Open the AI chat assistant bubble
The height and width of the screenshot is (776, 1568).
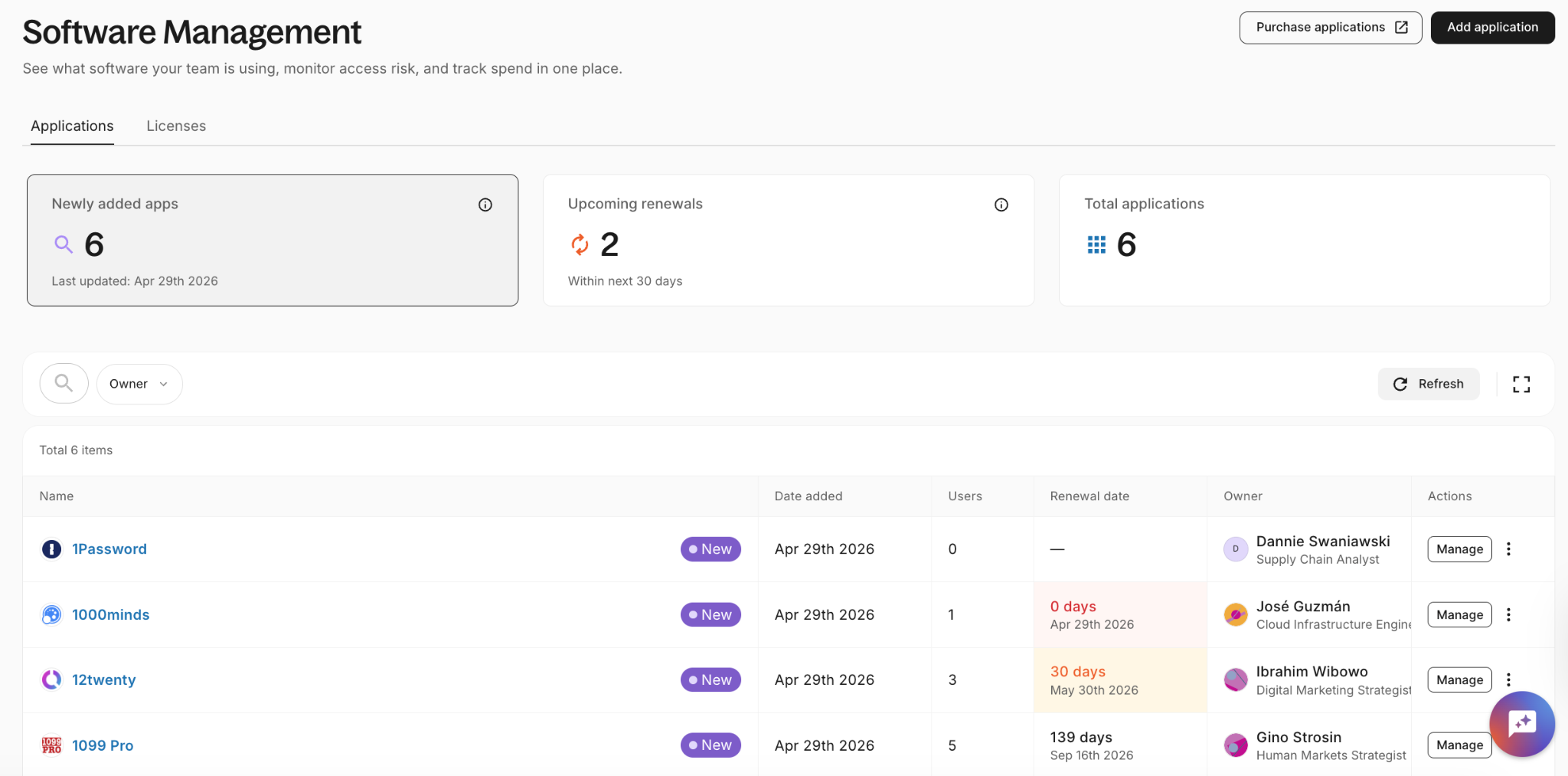[1521, 723]
